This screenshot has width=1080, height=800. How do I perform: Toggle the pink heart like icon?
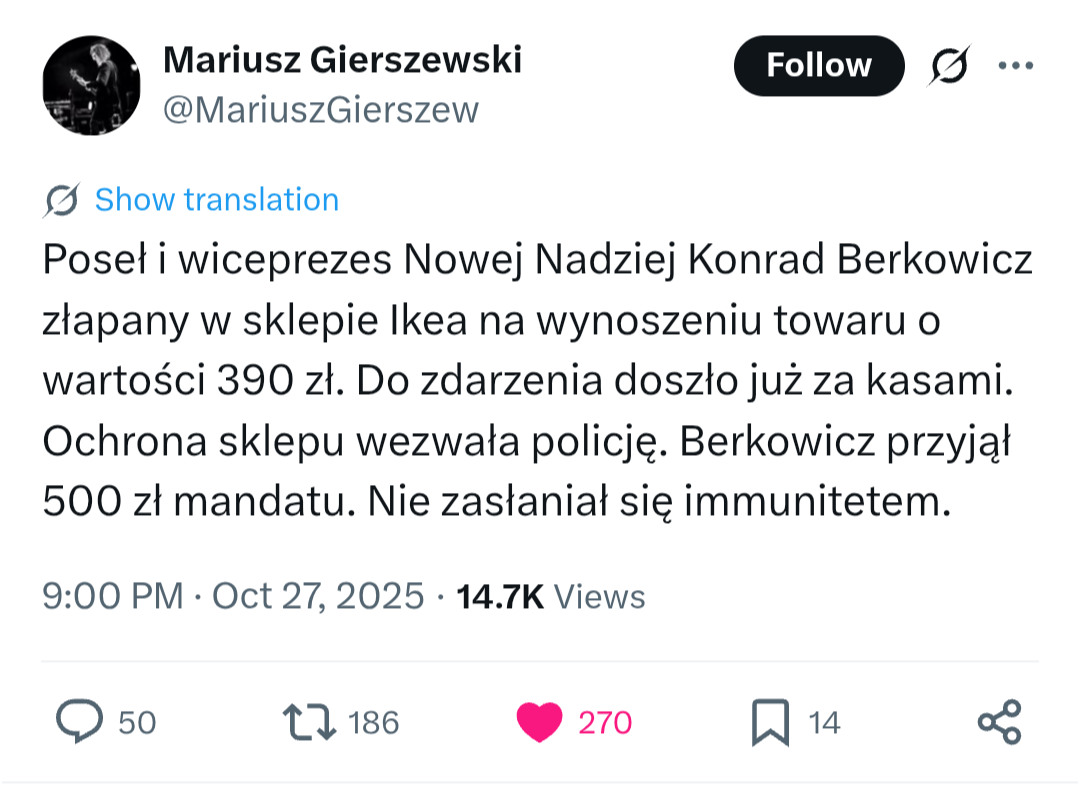tap(540, 722)
